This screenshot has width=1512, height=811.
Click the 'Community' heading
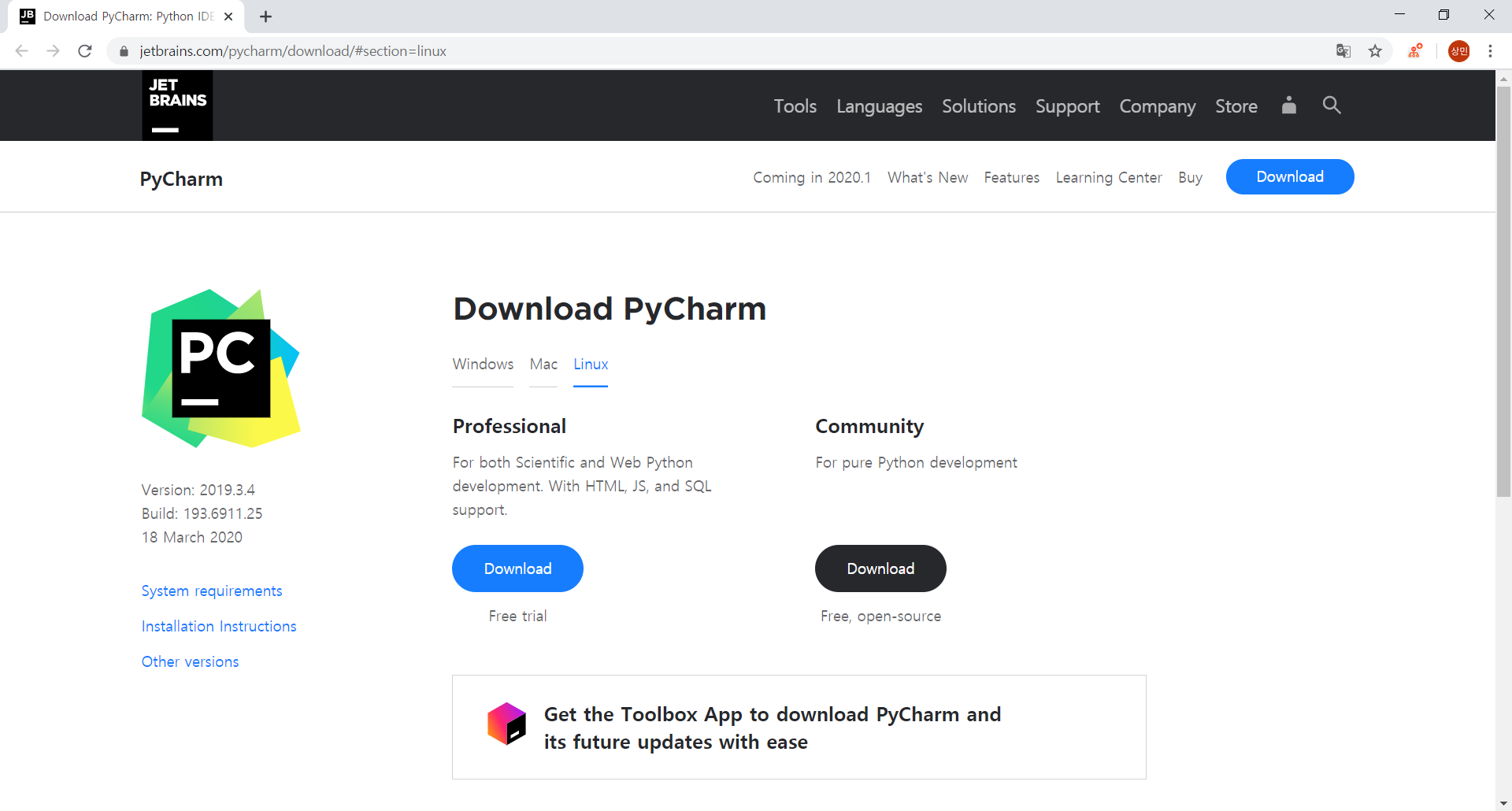coord(869,426)
